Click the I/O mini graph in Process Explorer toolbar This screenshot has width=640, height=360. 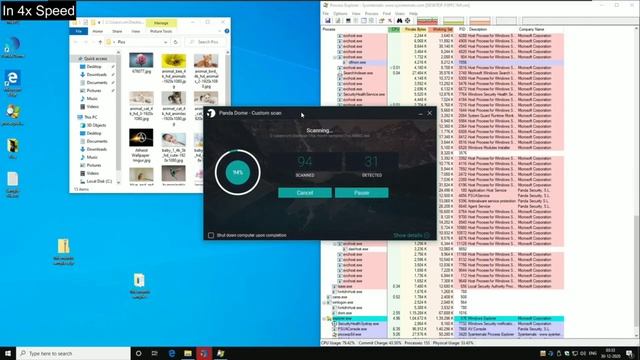[x=480, y=20]
